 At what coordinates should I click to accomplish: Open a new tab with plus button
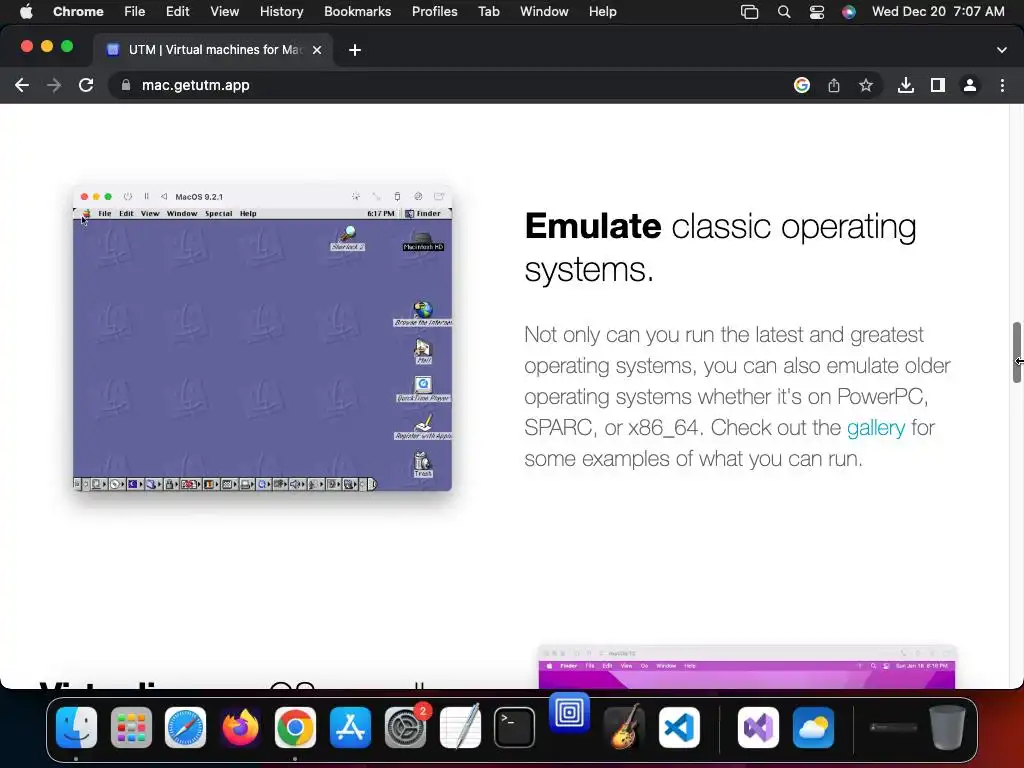click(355, 50)
